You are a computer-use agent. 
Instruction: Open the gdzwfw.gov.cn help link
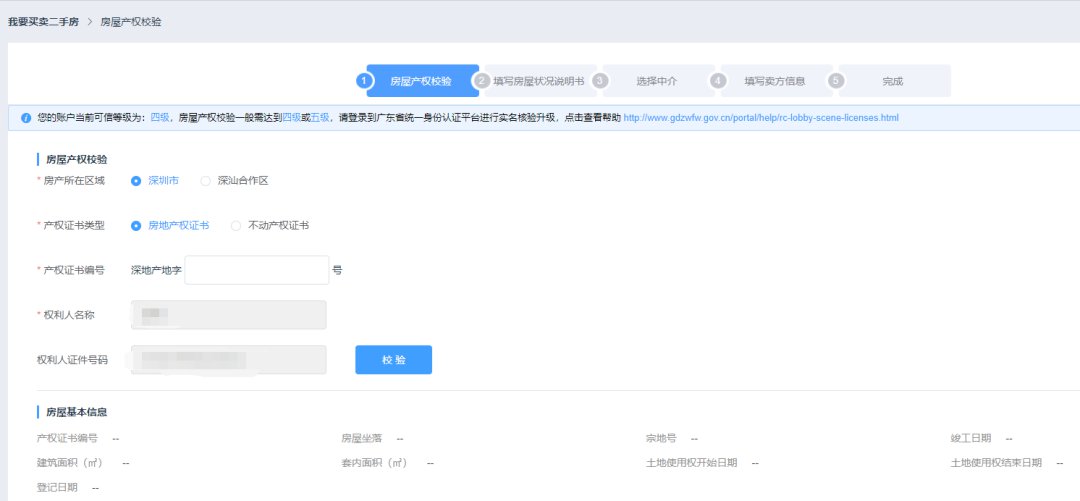[760, 118]
